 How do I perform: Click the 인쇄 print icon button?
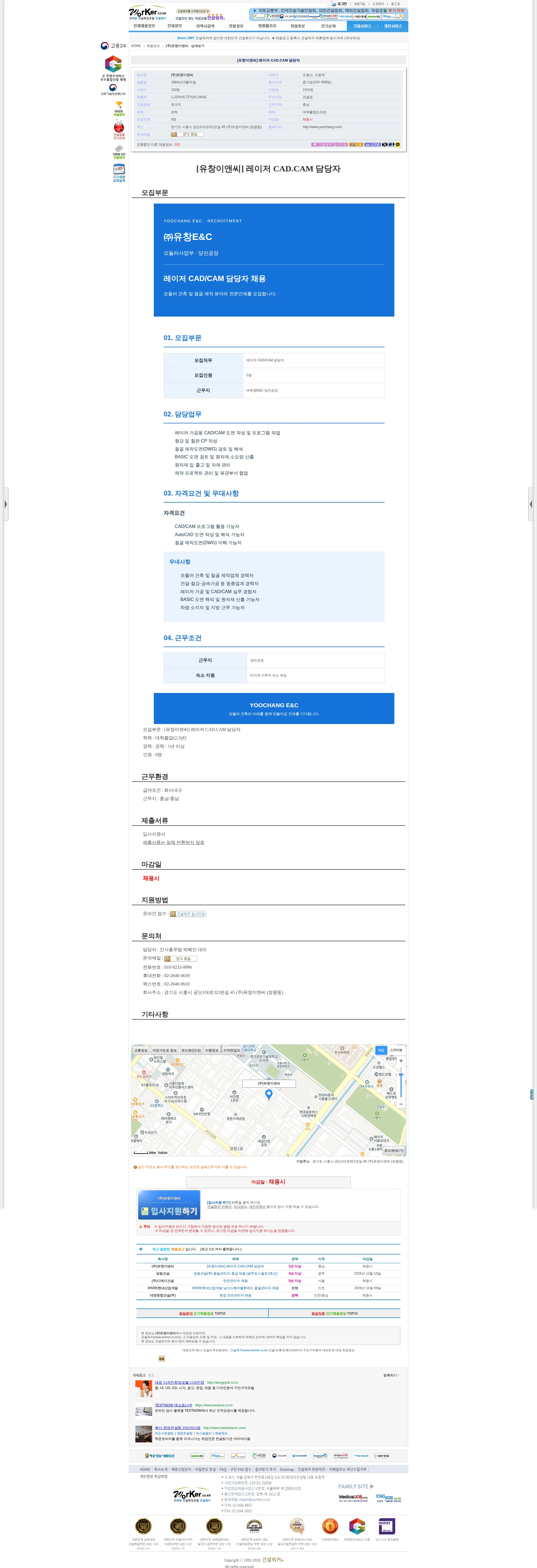pyautogui.click(x=356, y=145)
